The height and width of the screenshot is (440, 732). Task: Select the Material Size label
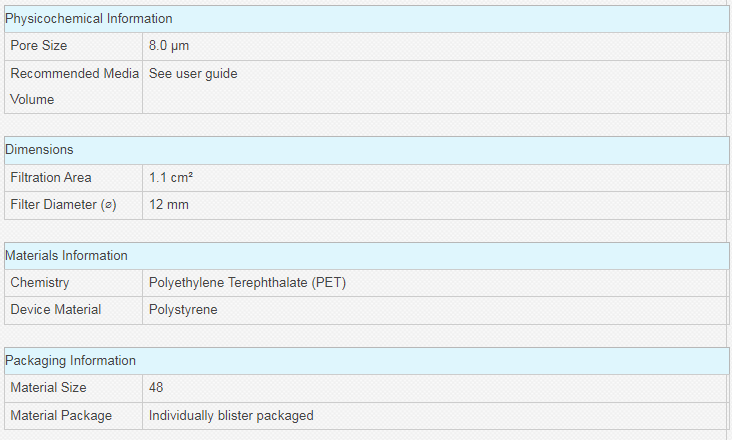[49, 388]
